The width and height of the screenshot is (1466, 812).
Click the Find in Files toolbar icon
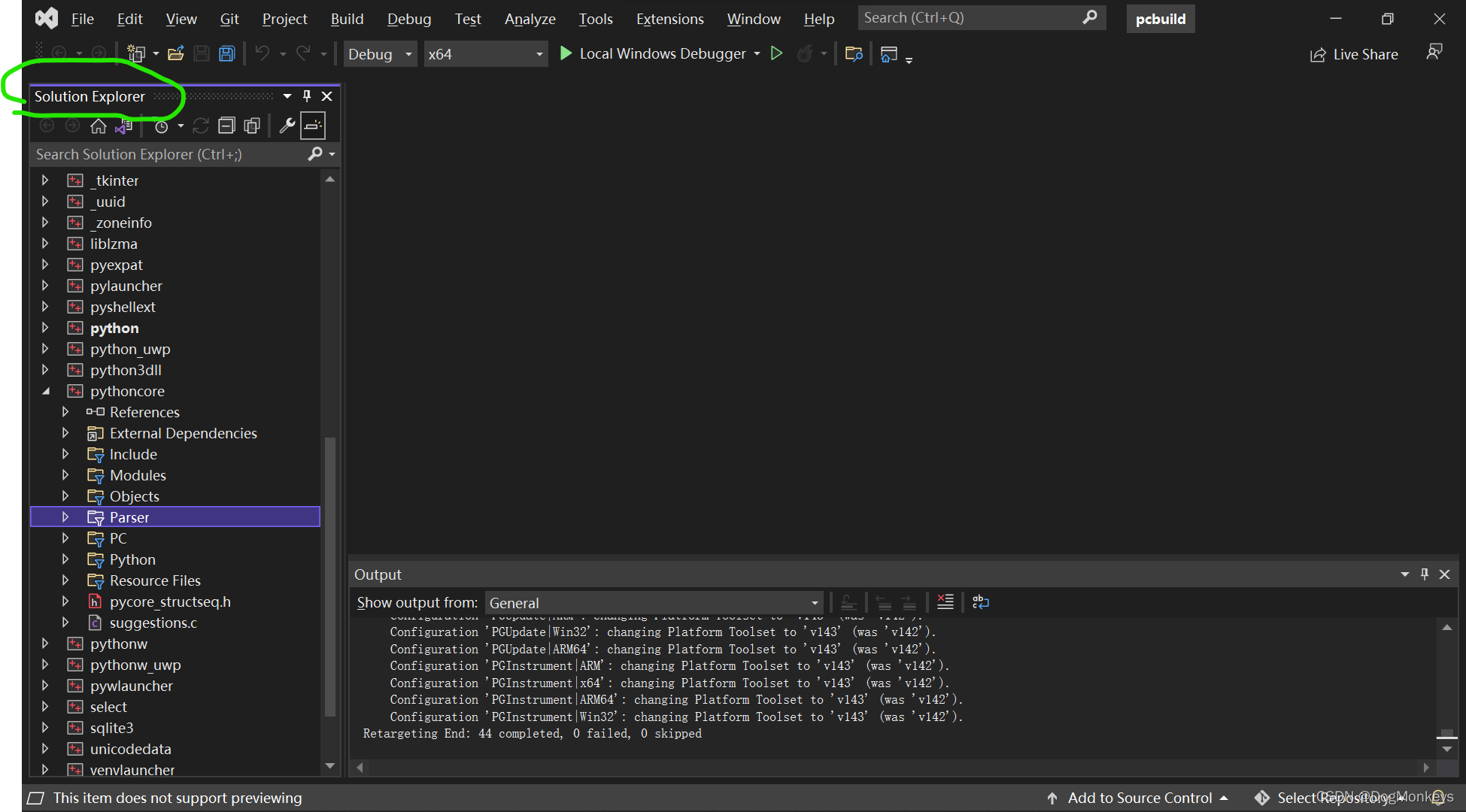pos(854,53)
